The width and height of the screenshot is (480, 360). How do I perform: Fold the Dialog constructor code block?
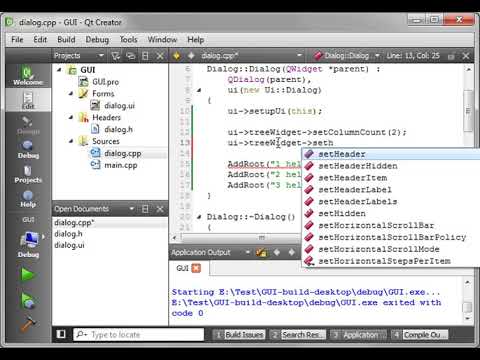199,90
